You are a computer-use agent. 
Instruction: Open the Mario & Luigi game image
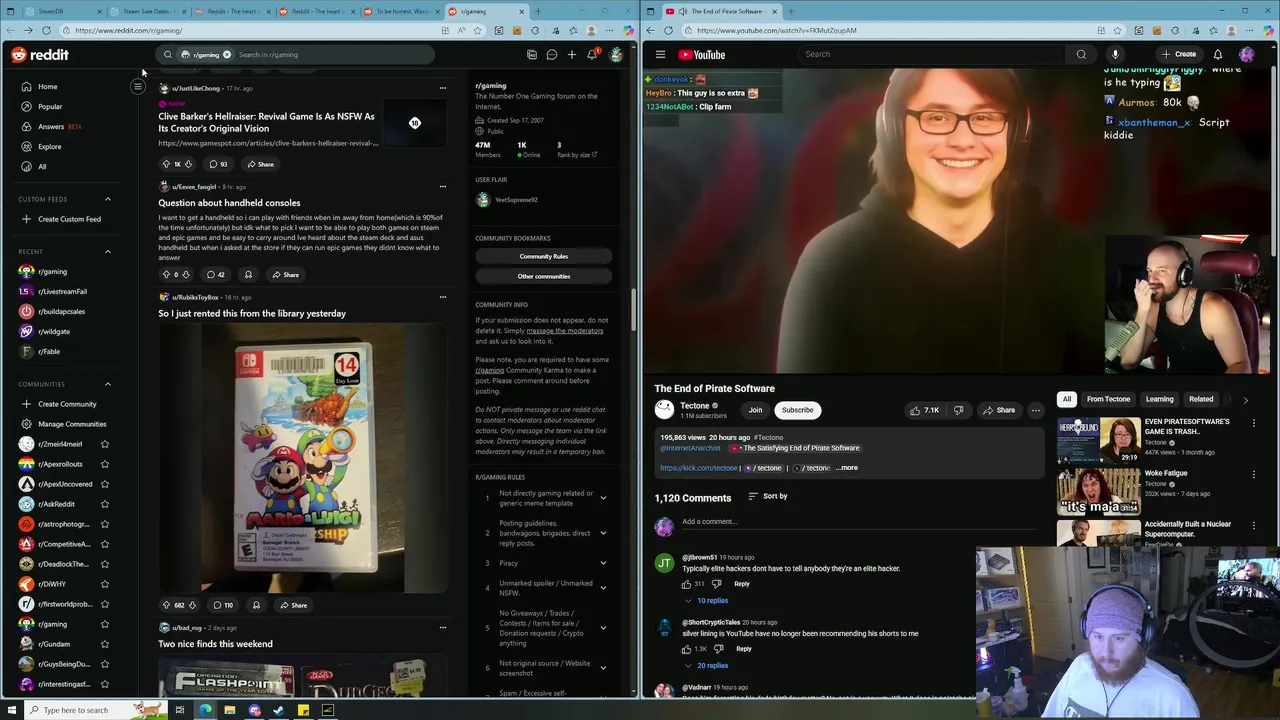[304, 458]
